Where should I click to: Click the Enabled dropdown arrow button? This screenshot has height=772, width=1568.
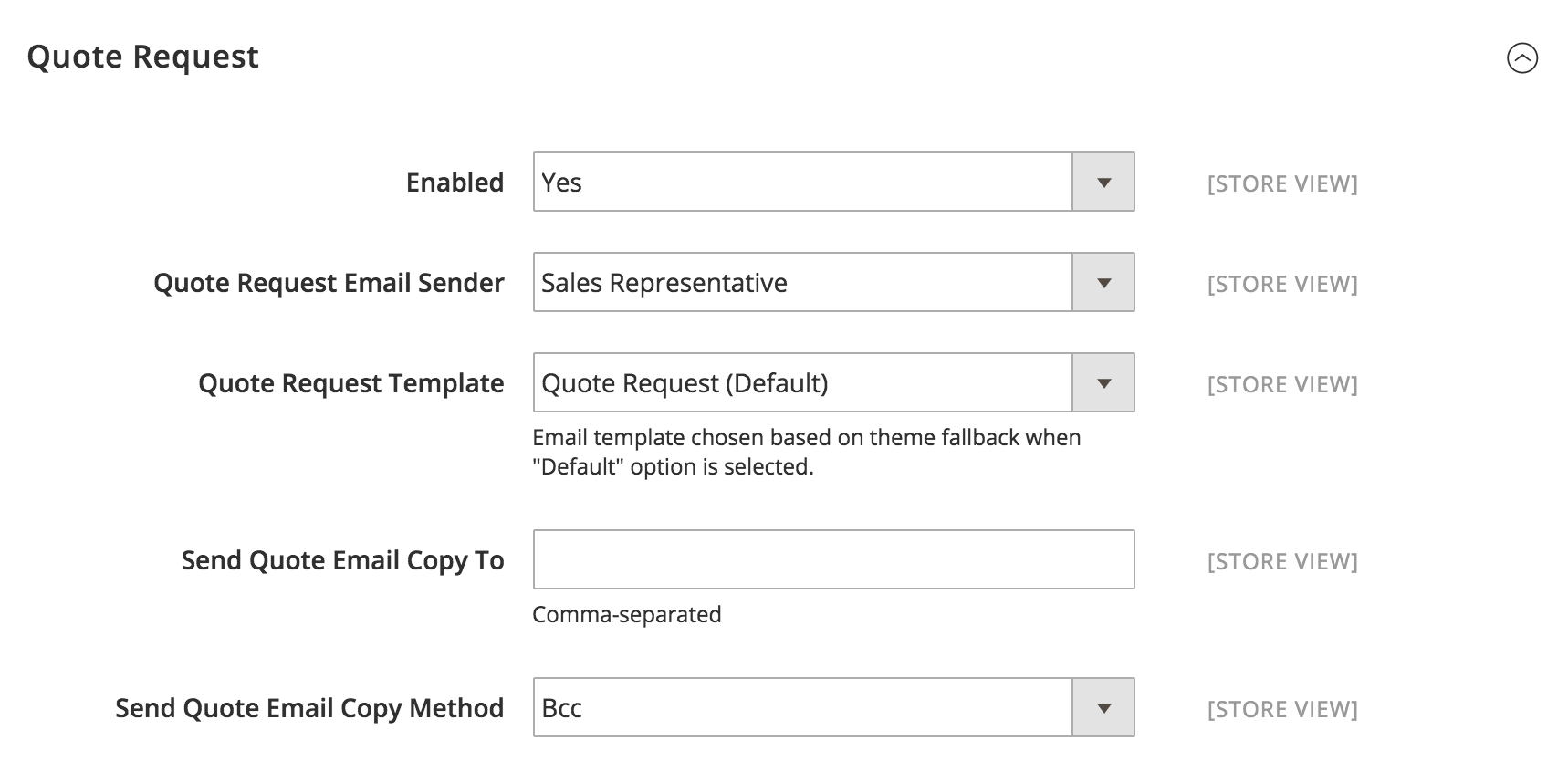pyautogui.click(x=1103, y=183)
